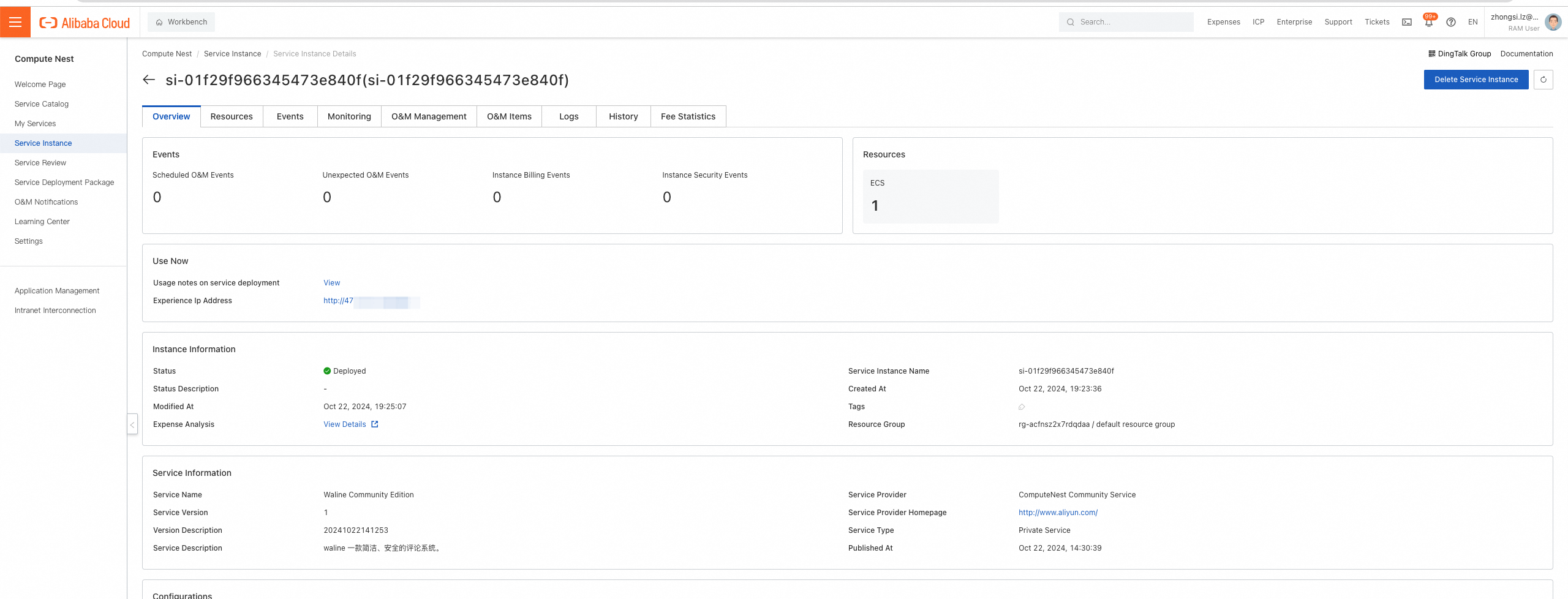Click version description 20241022141253
Viewport: 1568px width, 599px height.
(356, 530)
